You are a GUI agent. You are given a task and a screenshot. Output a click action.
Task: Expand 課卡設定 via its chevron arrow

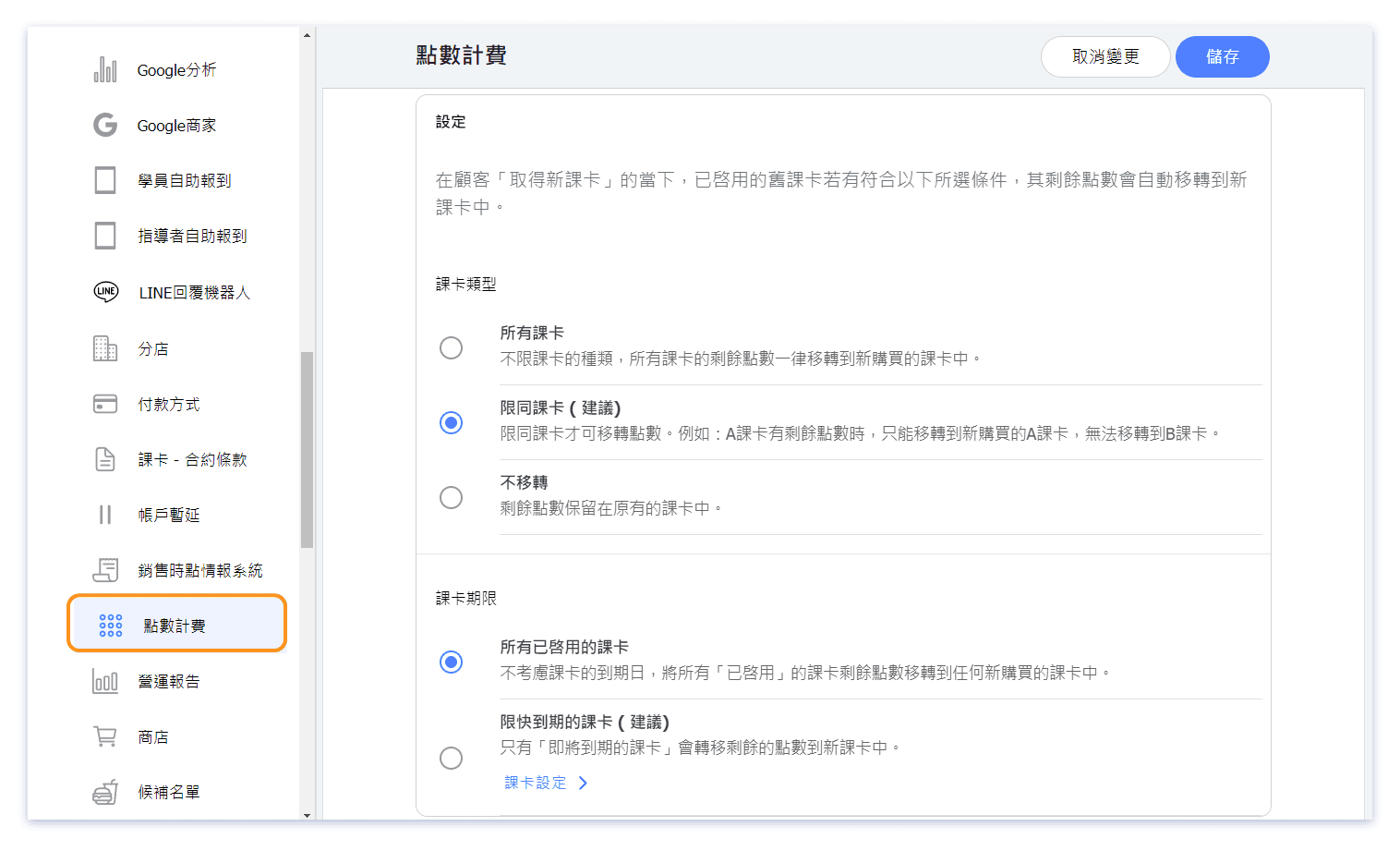583,783
